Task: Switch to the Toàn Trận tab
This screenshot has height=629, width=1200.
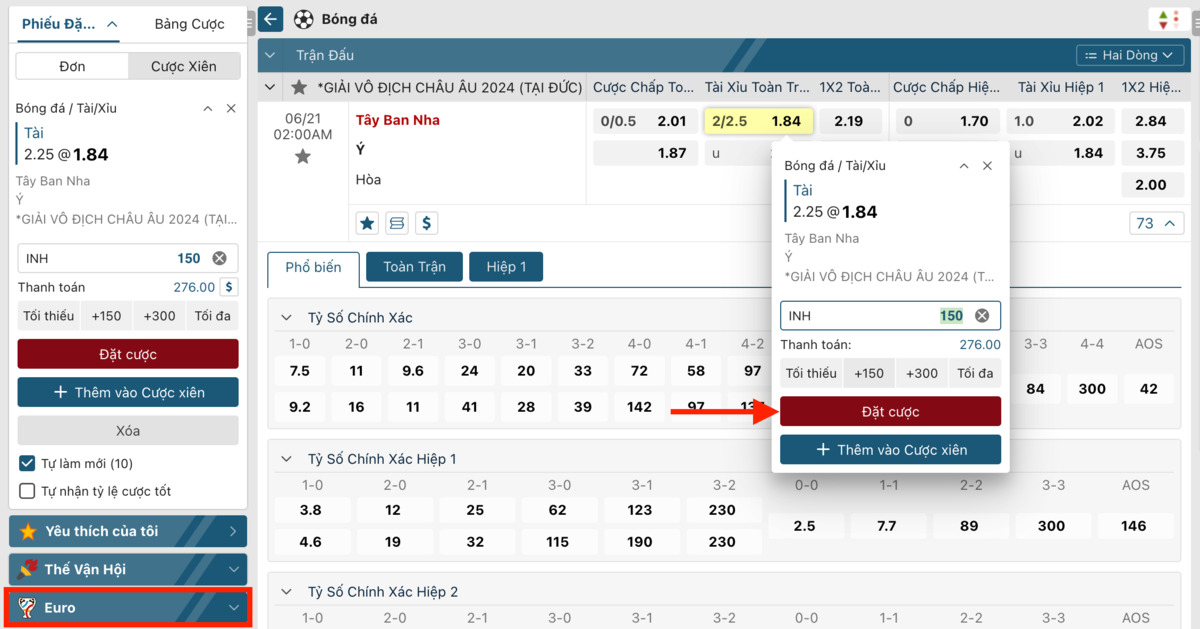Action: click(x=413, y=267)
